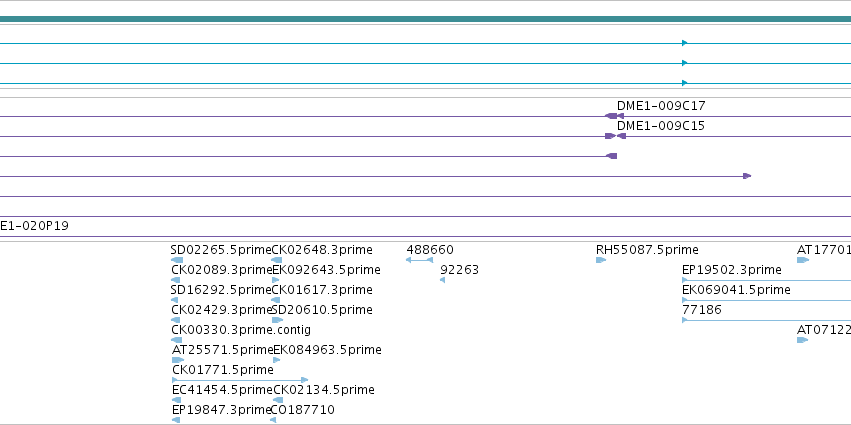The height and width of the screenshot is (425, 851).
Task: Select the CO187710 feature label
Action: click(302, 410)
